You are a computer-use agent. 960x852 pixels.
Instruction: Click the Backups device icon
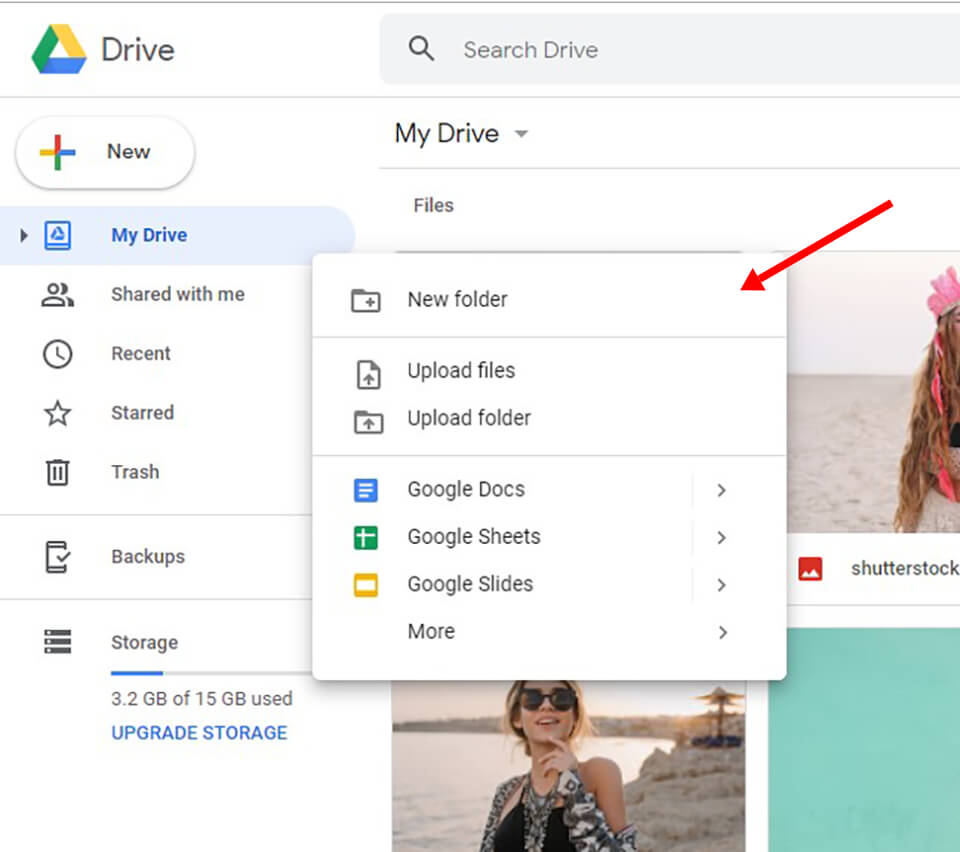tap(58, 557)
